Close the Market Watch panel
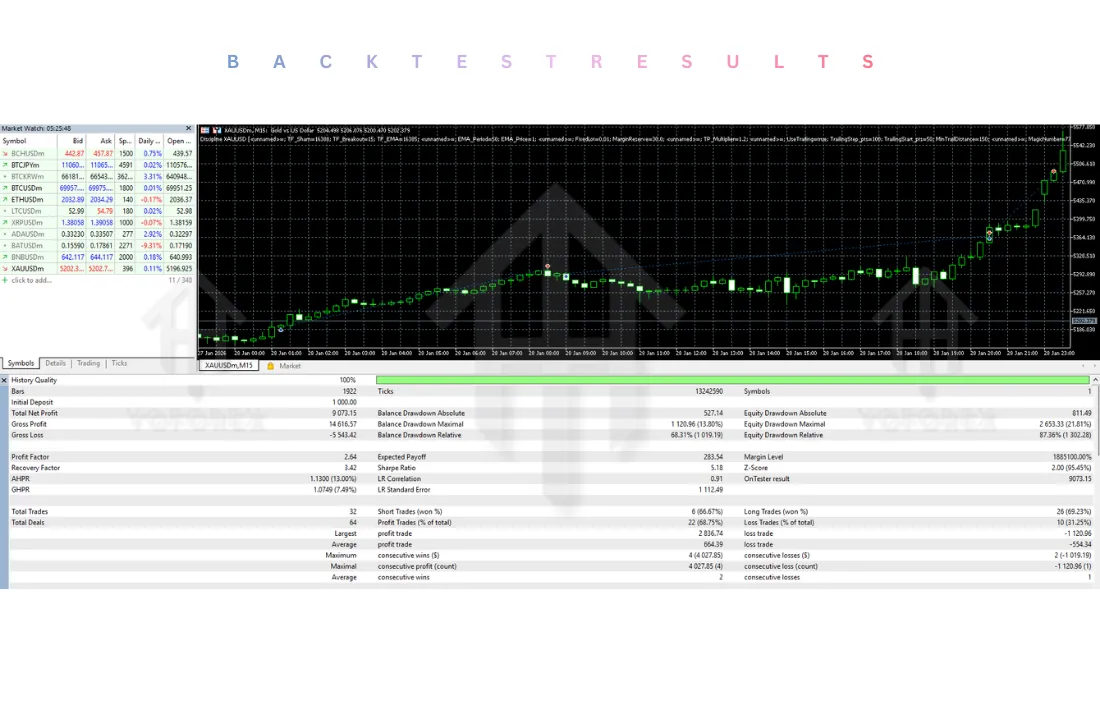The height and width of the screenshot is (720, 1100). tap(188, 128)
